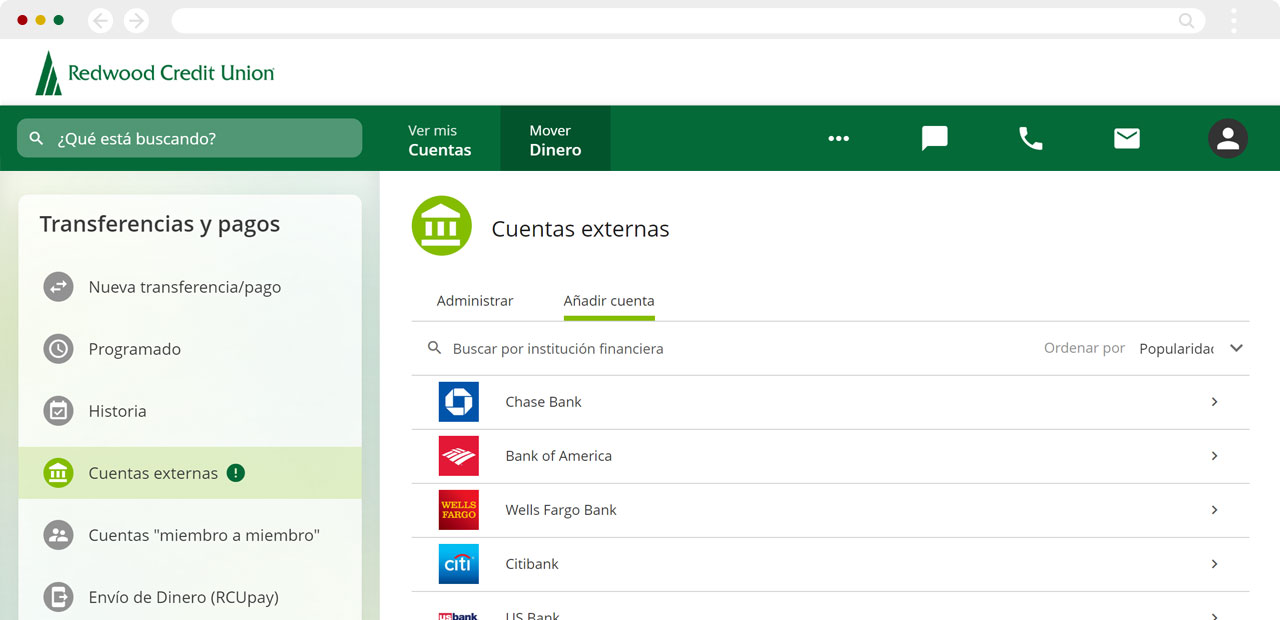Select the Wells Fargo Bank name
The height and width of the screenshot is (620, 1280).
pos(561,510)
